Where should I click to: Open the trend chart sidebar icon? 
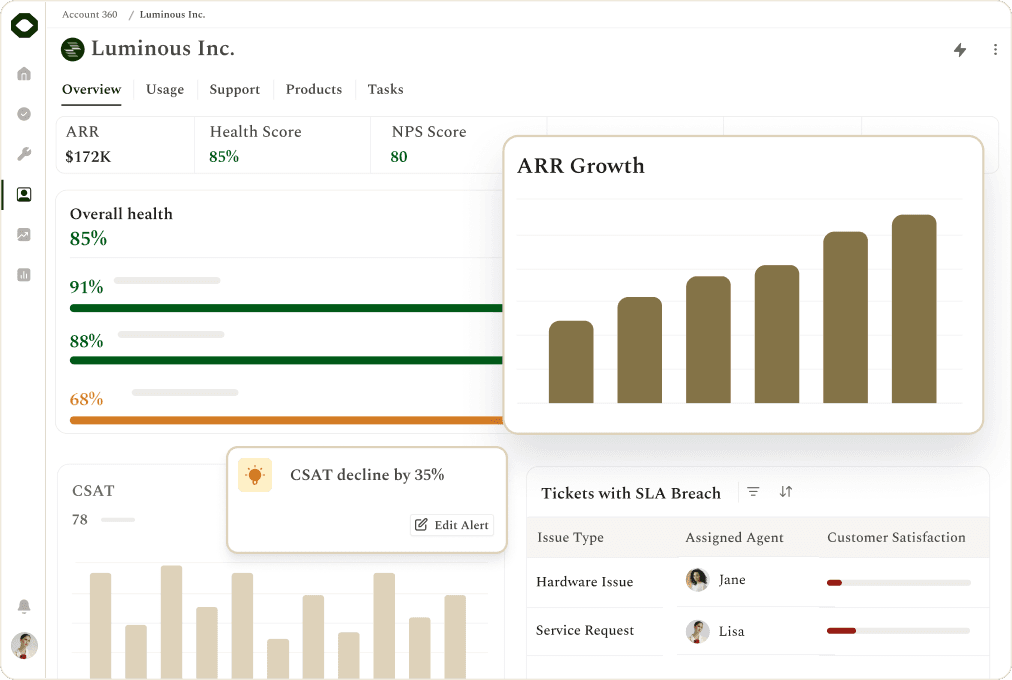coord(24,235)
